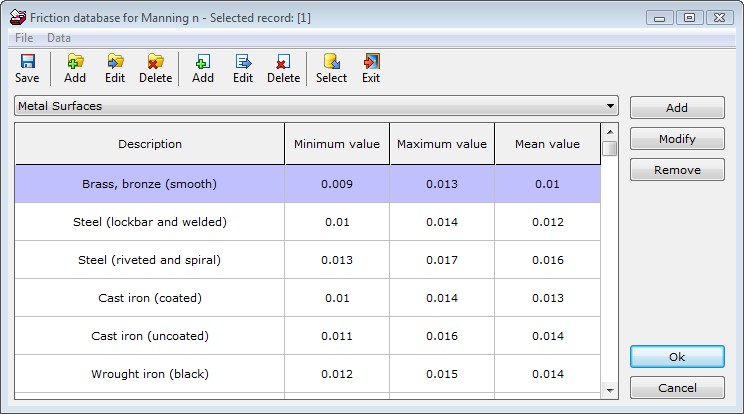The width and height of the screenshot is (744, 414).
Task: Click the Mean value column header
Action: pos(547,144)
